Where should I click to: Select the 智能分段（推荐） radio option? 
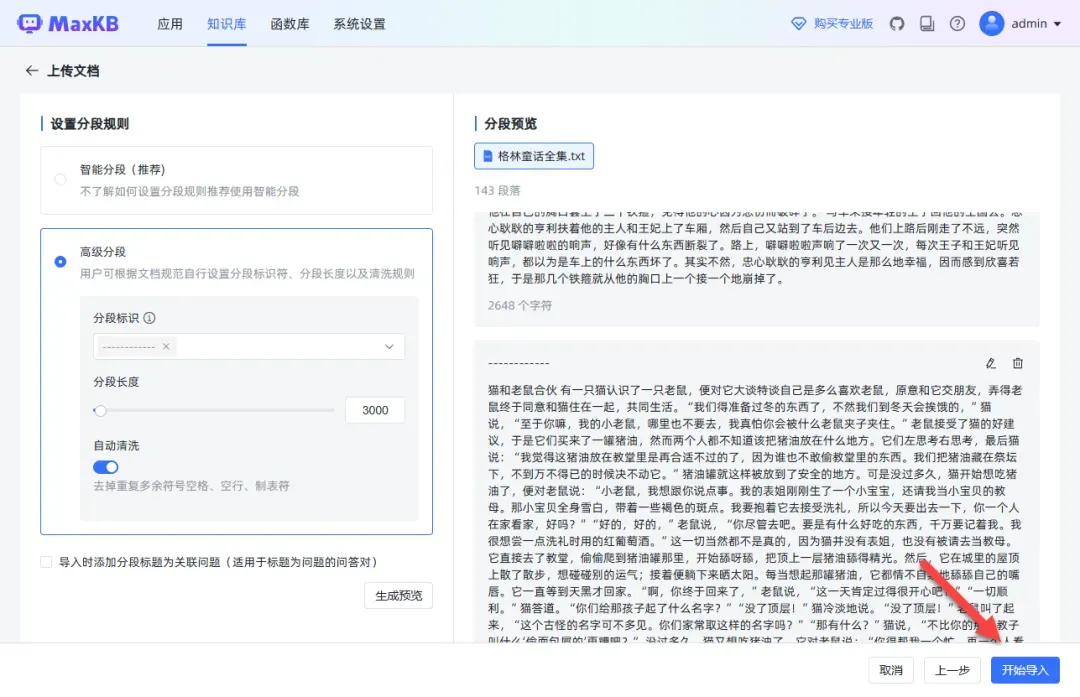(x=61, y=180)
